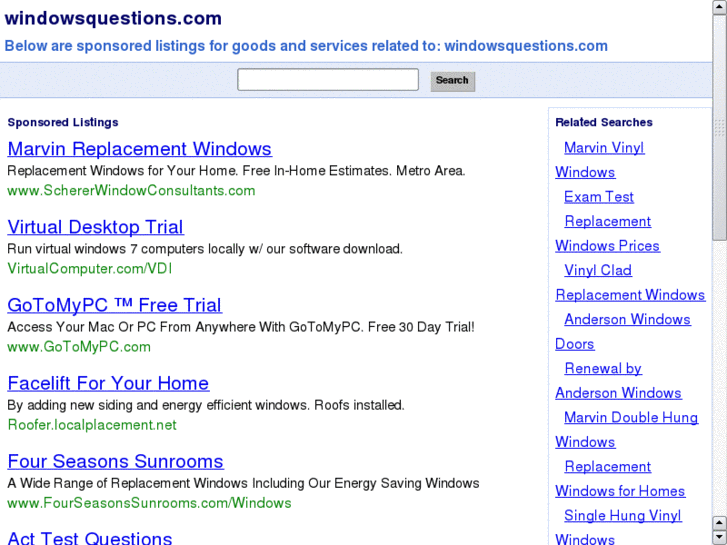Visit www.GoToMyPC.com green URL
Screen dimensions: 727x545
79,347
